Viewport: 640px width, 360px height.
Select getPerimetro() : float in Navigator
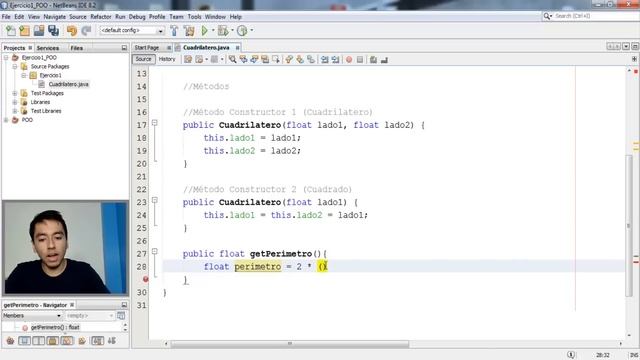coord(55,327)
